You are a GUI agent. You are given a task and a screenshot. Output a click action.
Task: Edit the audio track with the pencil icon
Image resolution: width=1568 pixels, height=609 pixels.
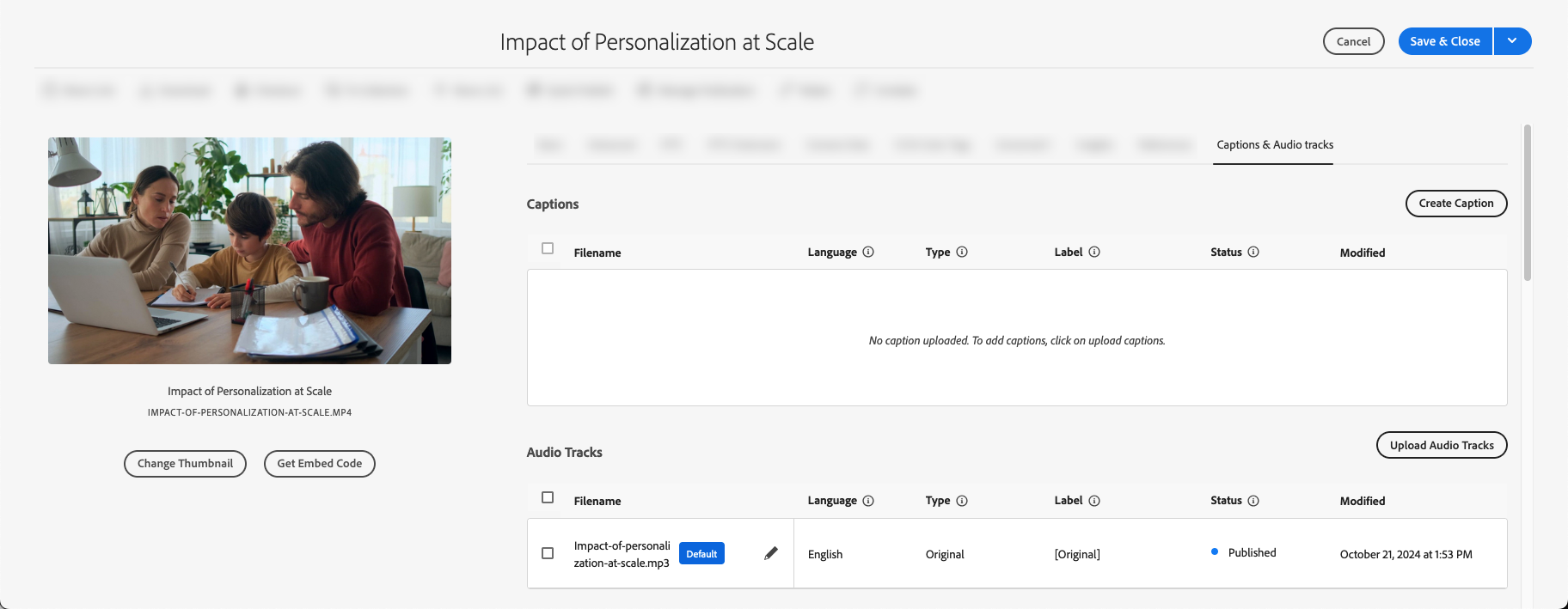click(x=771, y=553)
